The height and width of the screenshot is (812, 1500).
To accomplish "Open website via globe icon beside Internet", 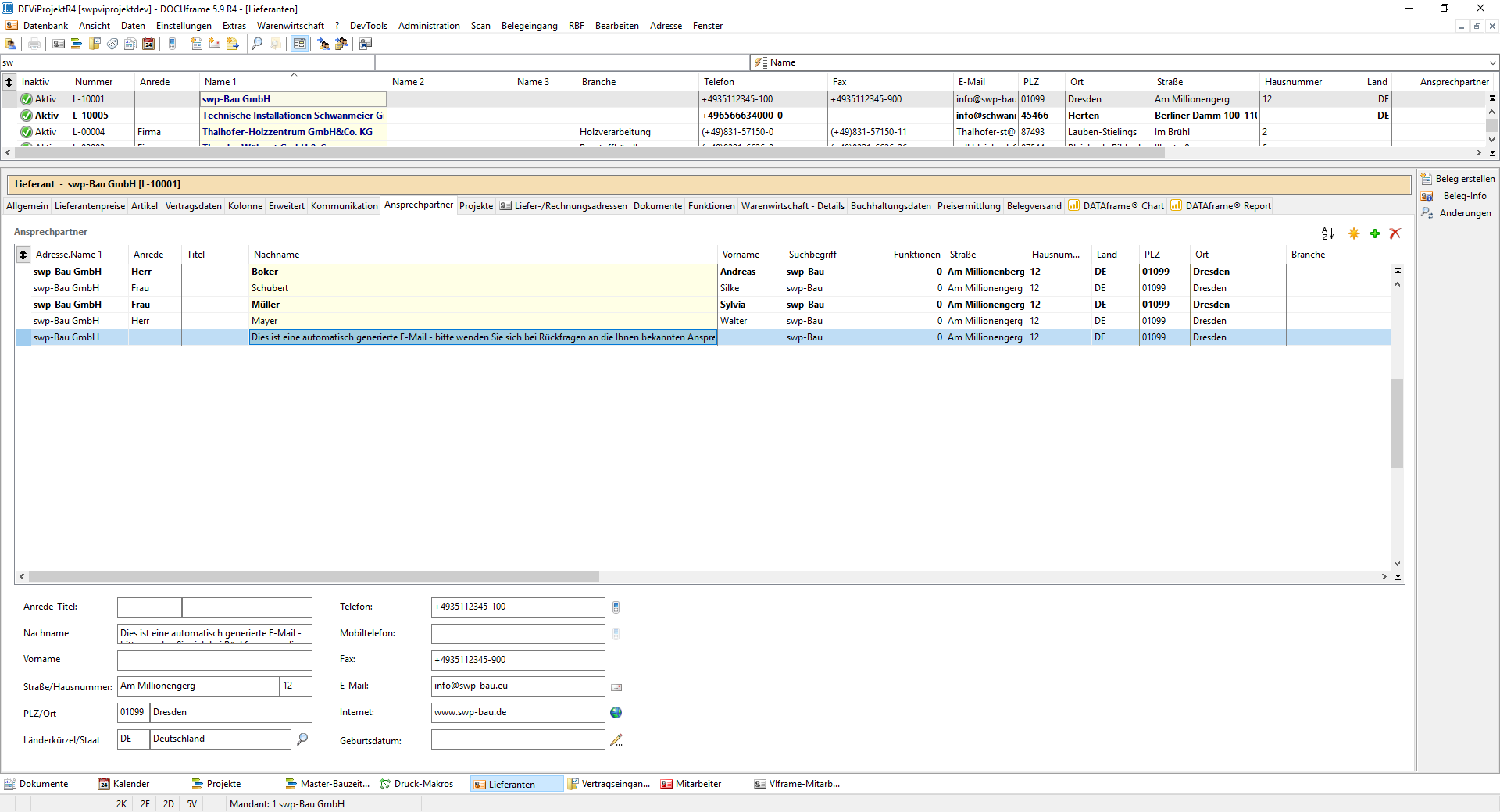I will point(616,712).
